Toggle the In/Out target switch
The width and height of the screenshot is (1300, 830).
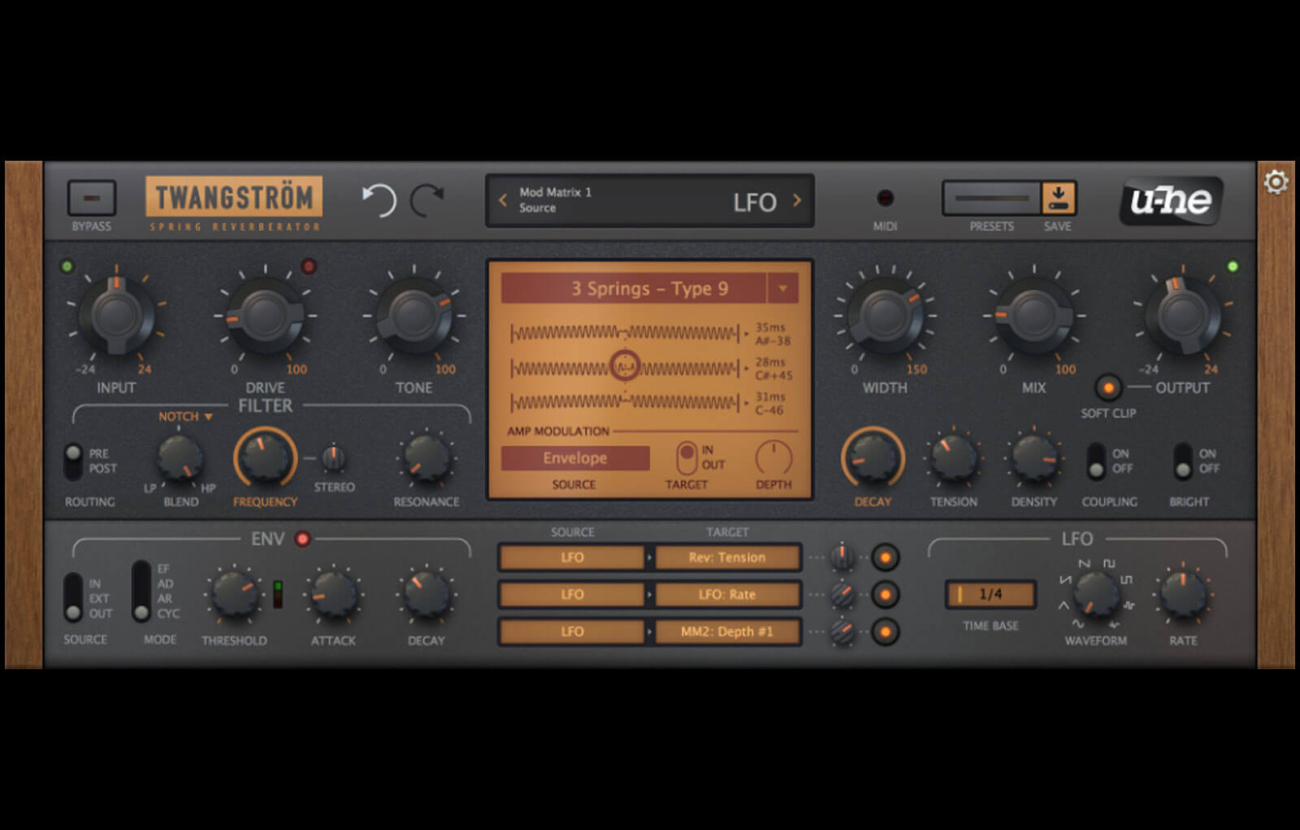pos(687,458)
